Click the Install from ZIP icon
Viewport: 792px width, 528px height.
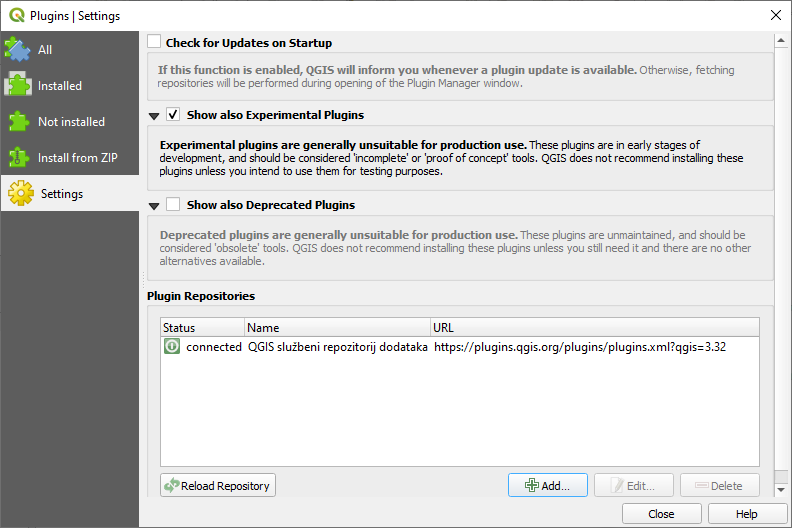point(17,157)
